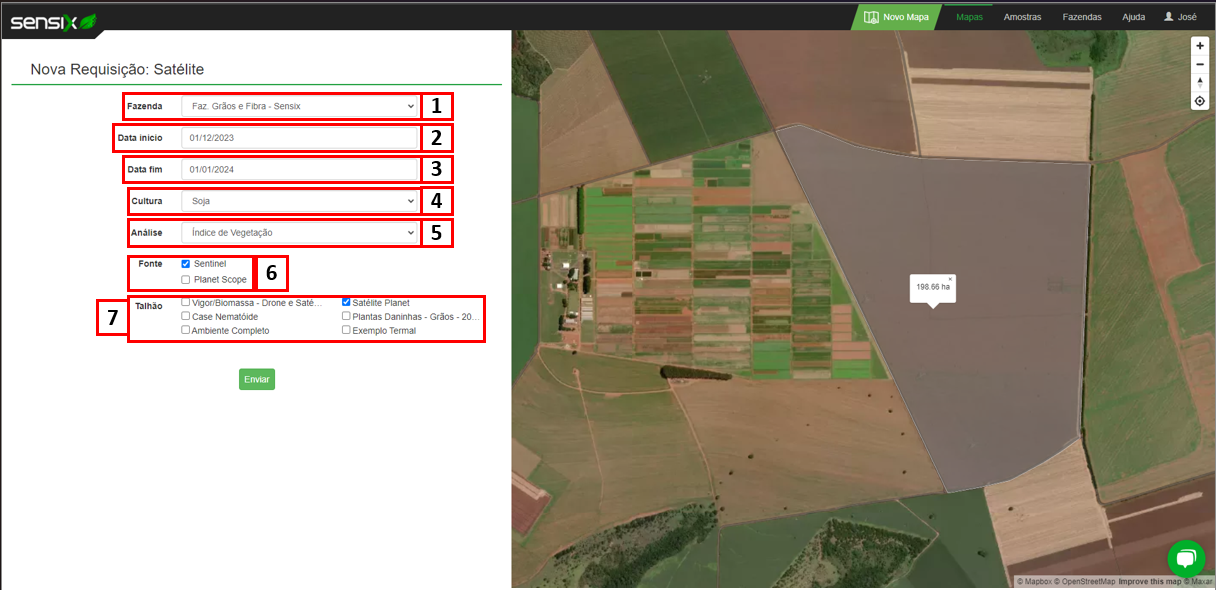Screen dimensions: 1216x590
Task: Close the 198.66 ha map popup
Action: pyautogui.click(x=950, y=279)
